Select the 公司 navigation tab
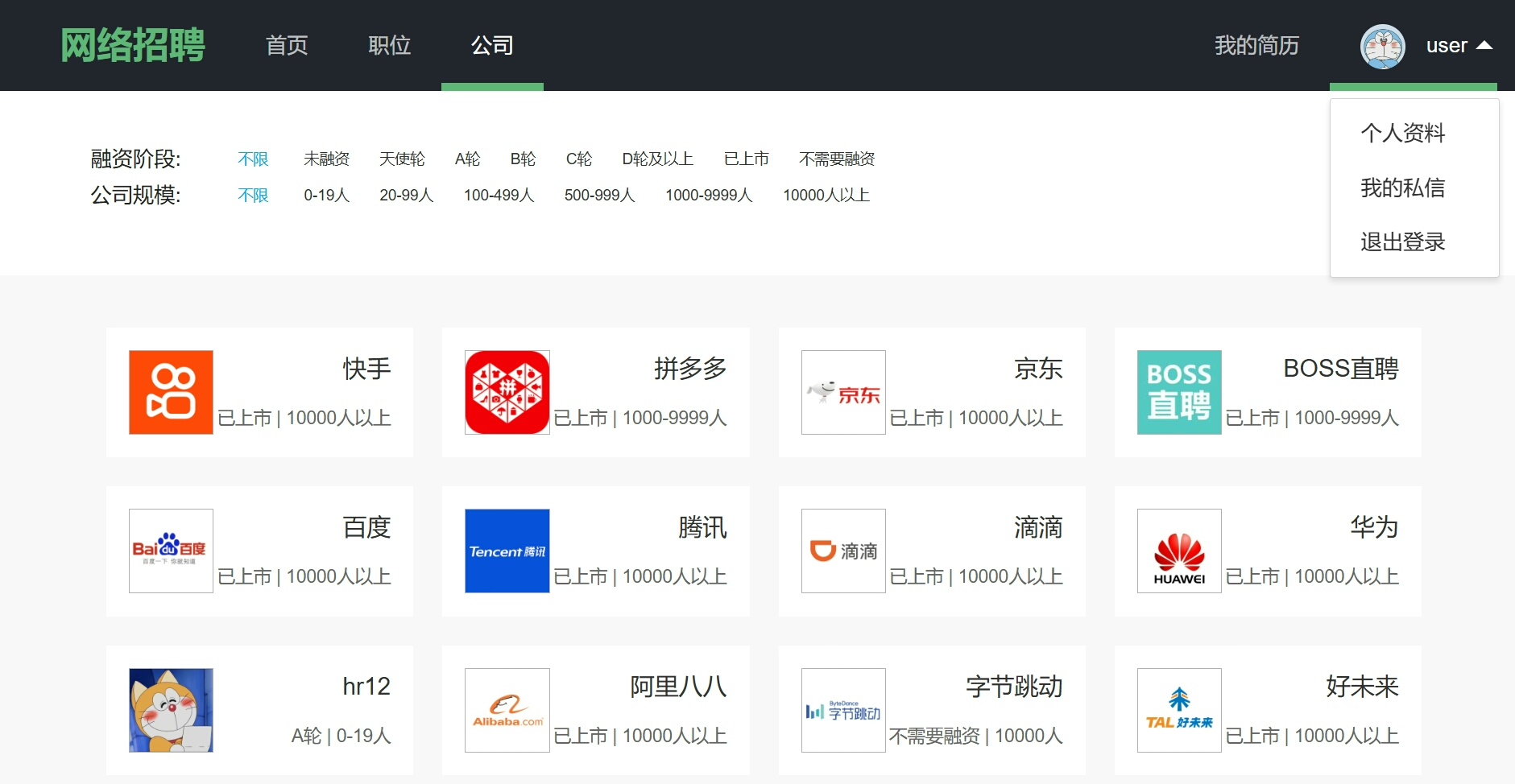 pos(492,45)
